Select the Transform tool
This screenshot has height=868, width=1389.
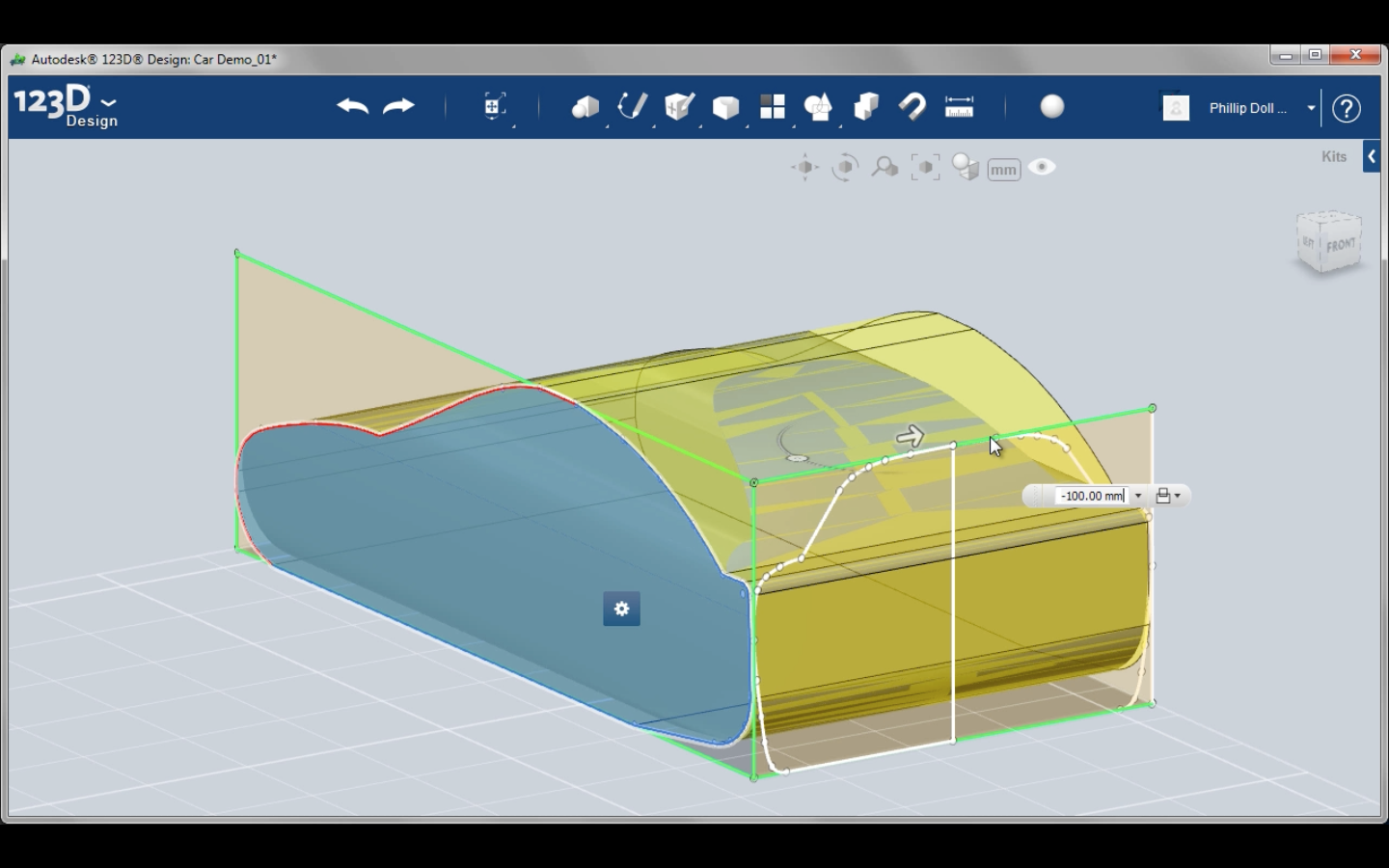point(495,107)
